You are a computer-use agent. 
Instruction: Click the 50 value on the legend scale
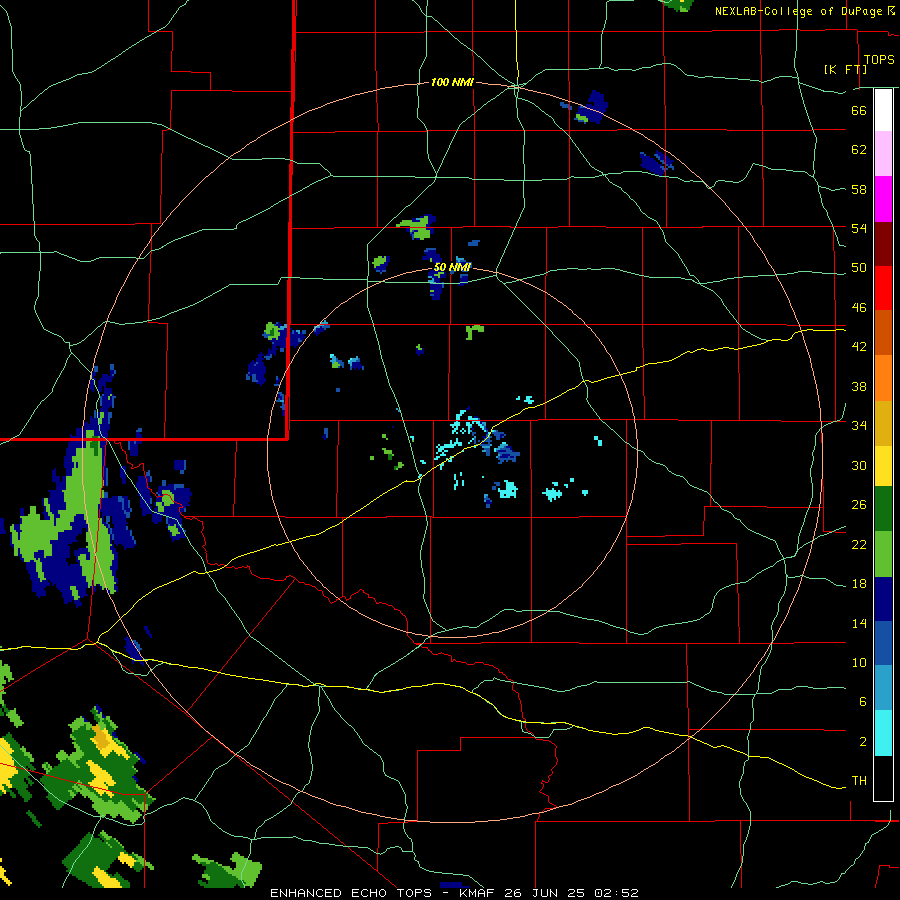click(859, 268)
